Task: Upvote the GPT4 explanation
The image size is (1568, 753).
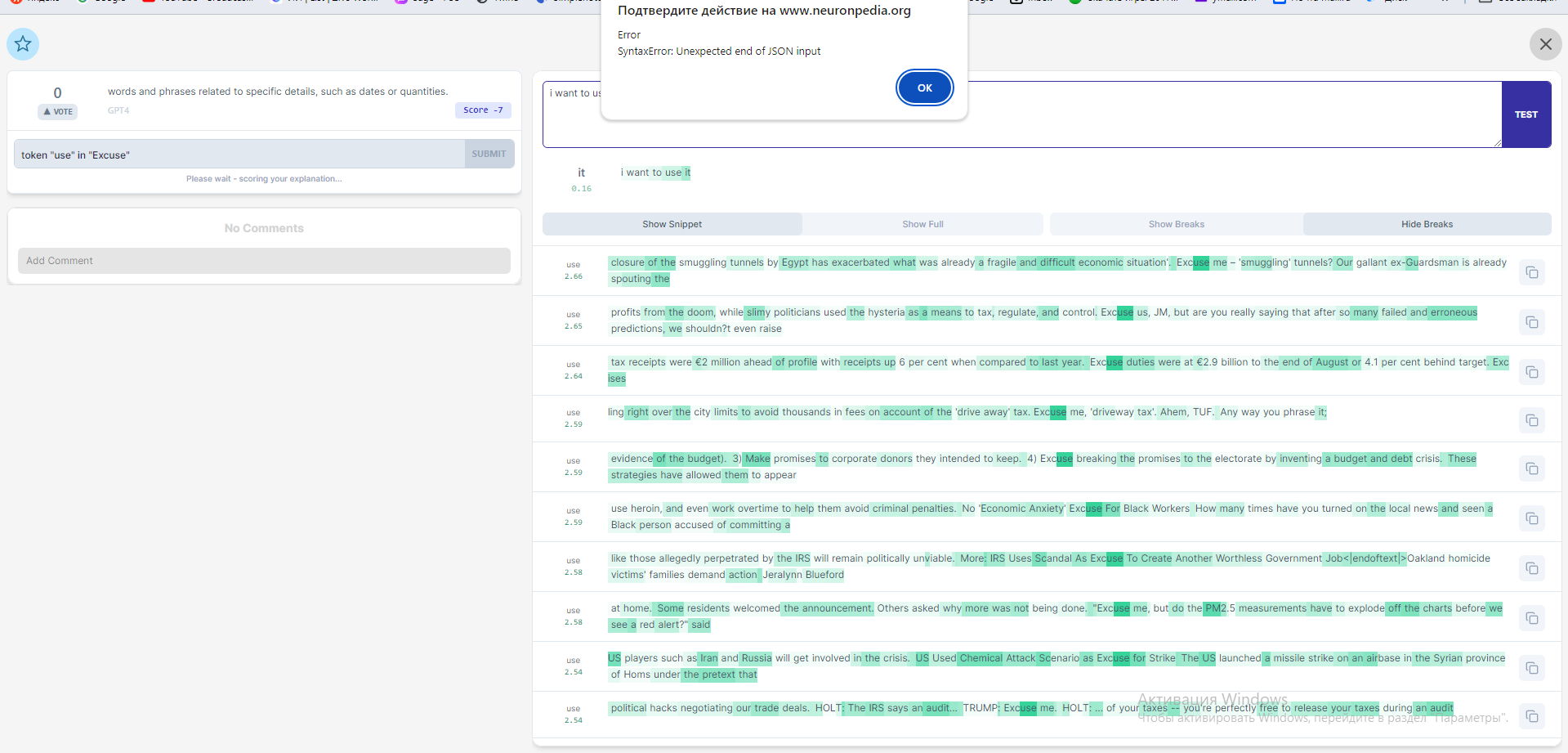Action: [57, 111]
